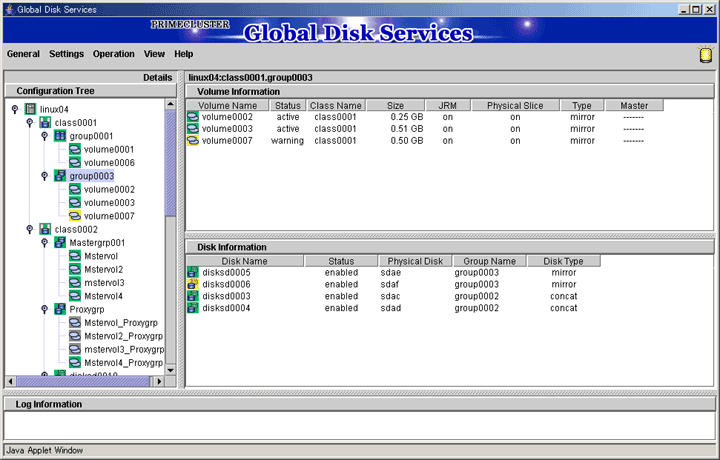
Task: Open the View menu
Action: click(154, 54)
